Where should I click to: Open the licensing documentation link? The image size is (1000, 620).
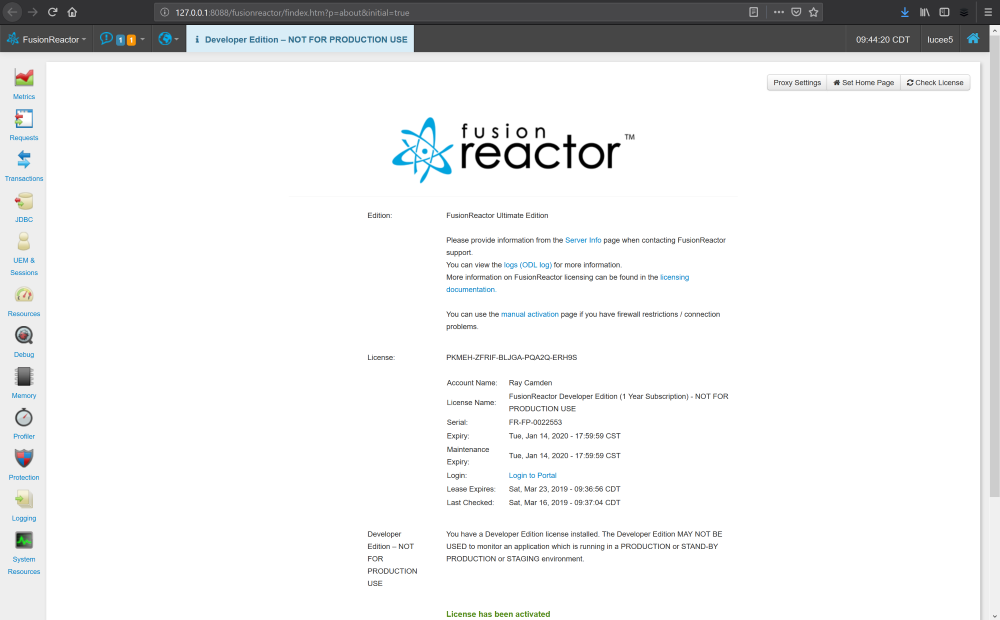click(674, 277)
